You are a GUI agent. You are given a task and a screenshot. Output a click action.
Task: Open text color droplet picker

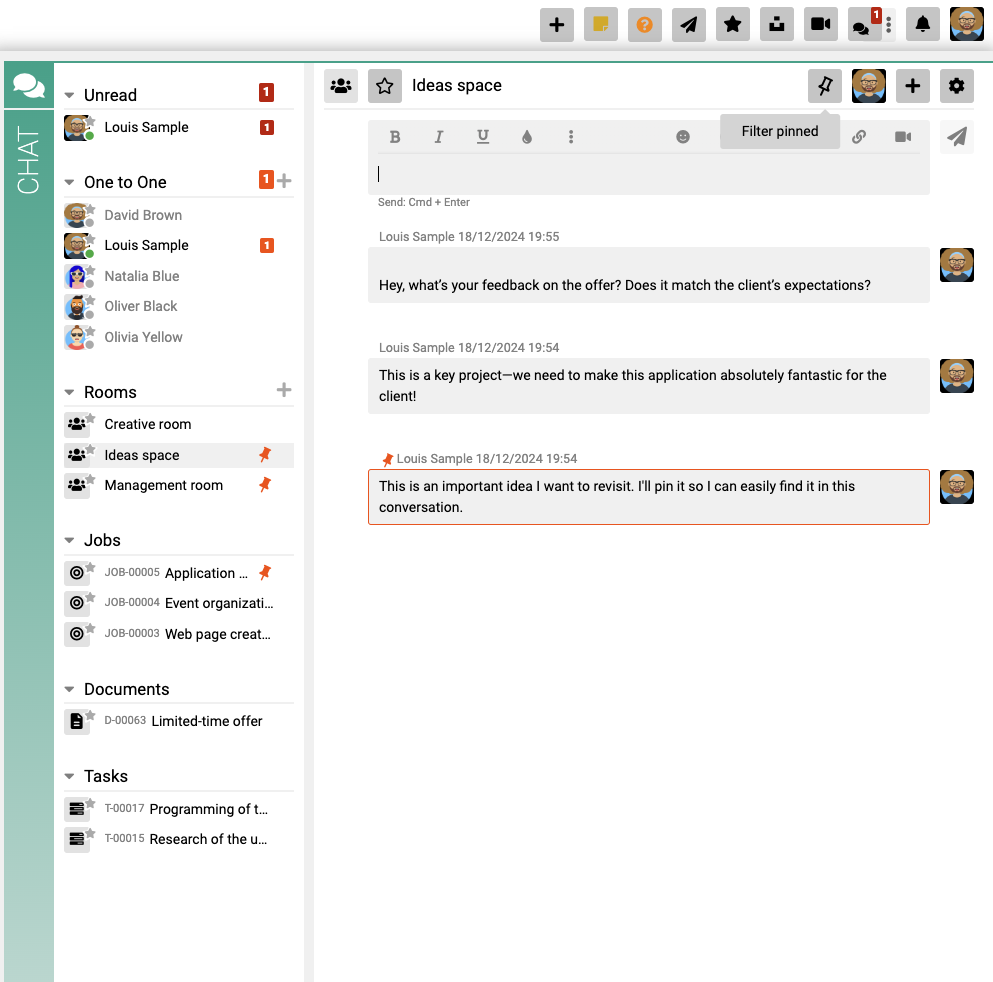[527, 137]
